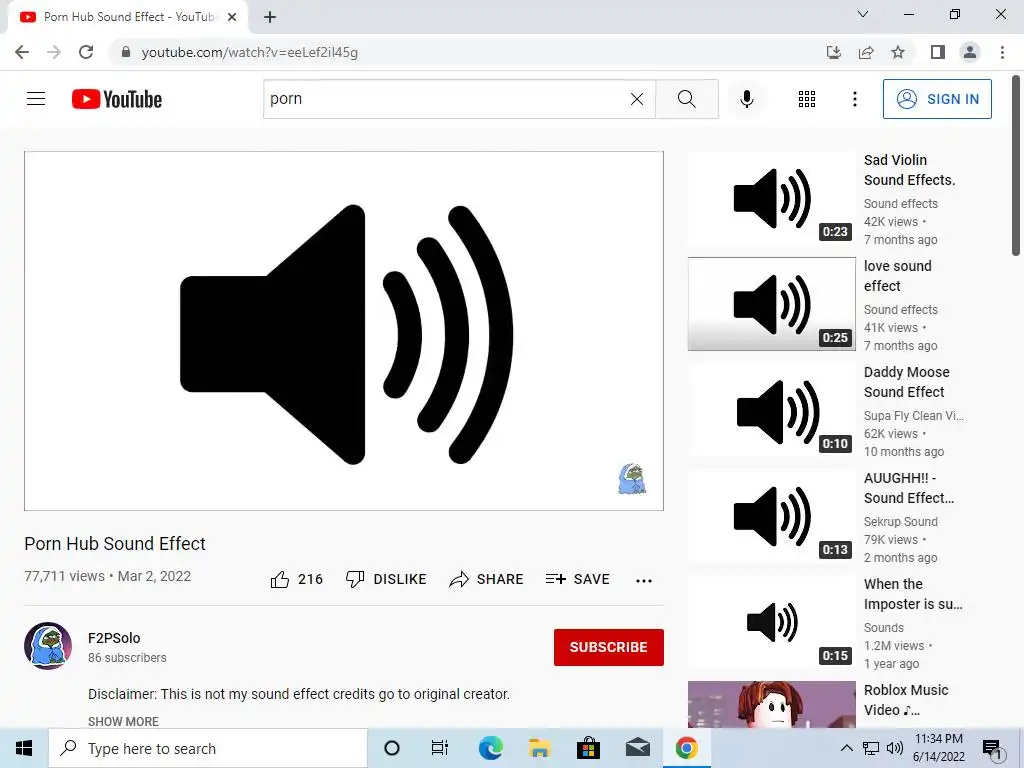Click Supa Fly Clean channel name
Viewport: 1024px width, 768px height.
[x=914, y=415]
